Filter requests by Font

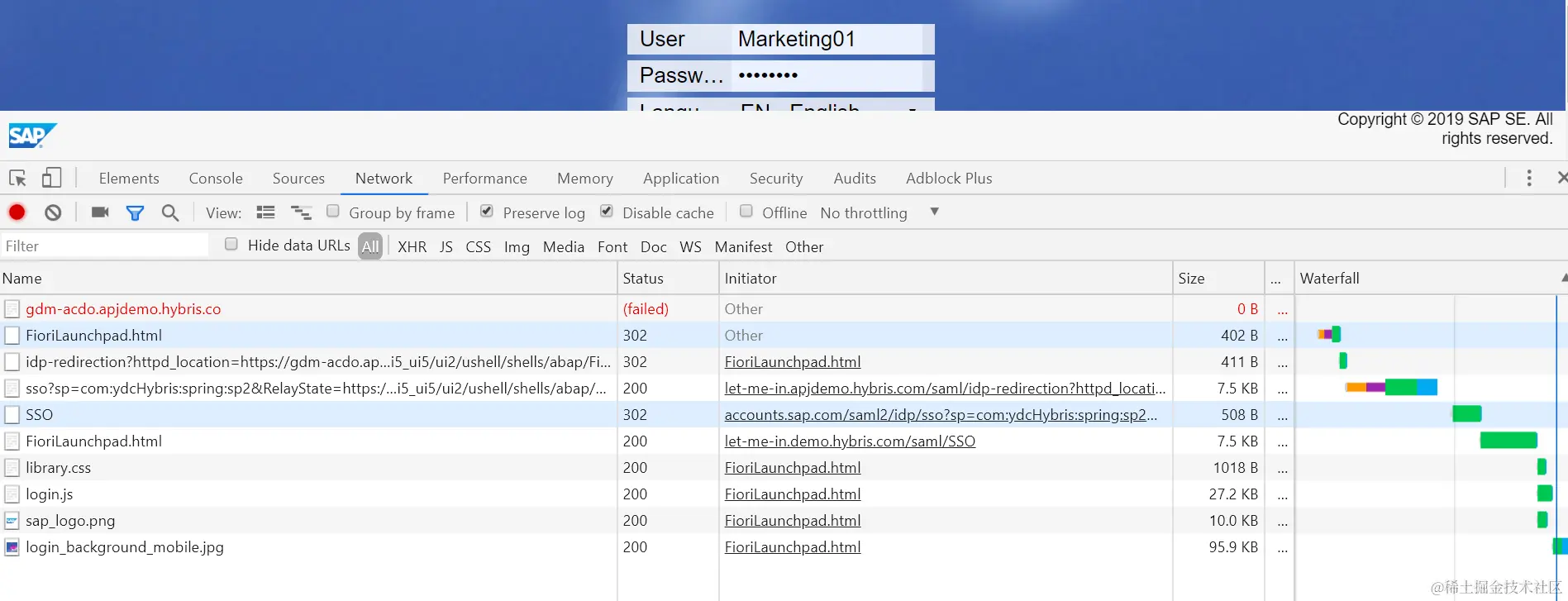point(612,247)
